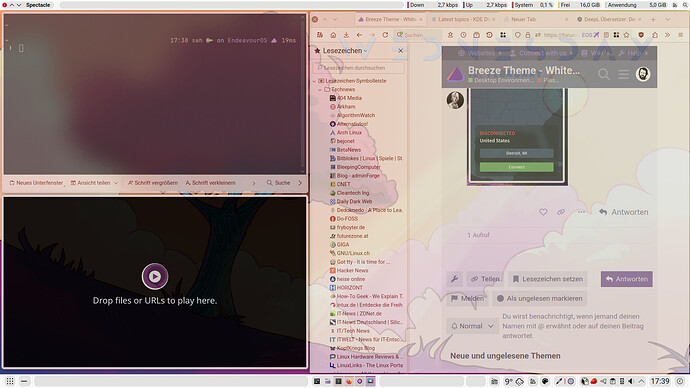Collapse the Technews bookmark folder
The image size is (690, 388).
click(320, 89)
